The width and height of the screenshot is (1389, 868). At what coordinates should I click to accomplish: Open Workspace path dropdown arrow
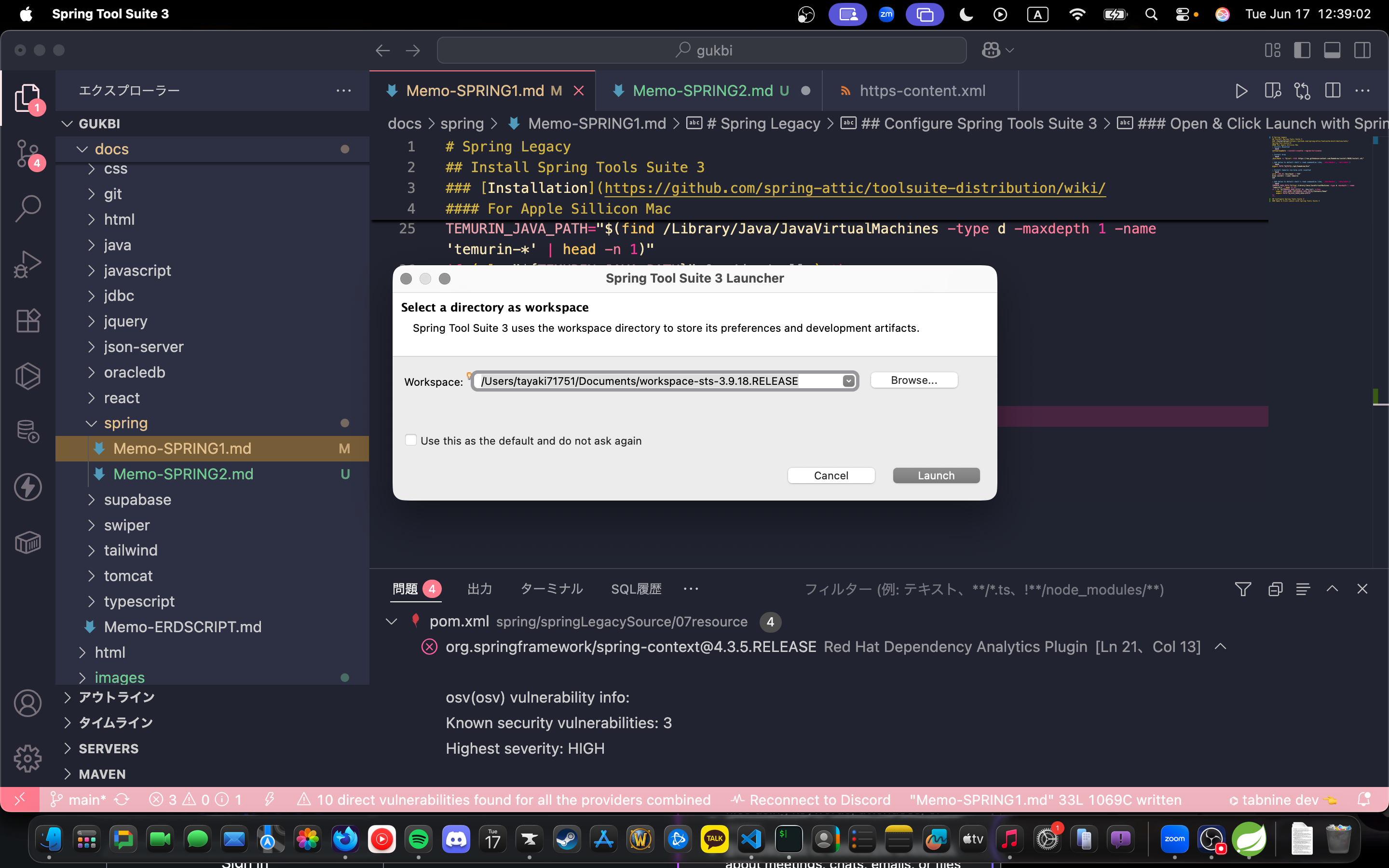tap(848, 381)
